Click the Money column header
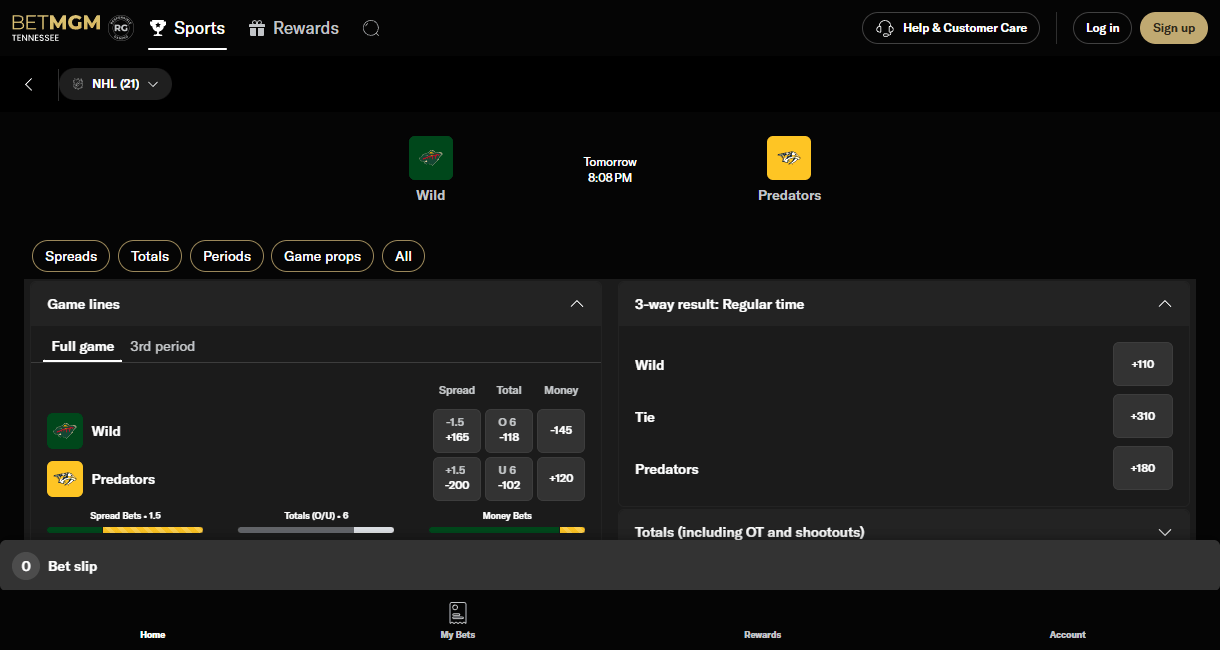Image resolution: width=1220 pixels, height=650 pixels. click(561, 390)
